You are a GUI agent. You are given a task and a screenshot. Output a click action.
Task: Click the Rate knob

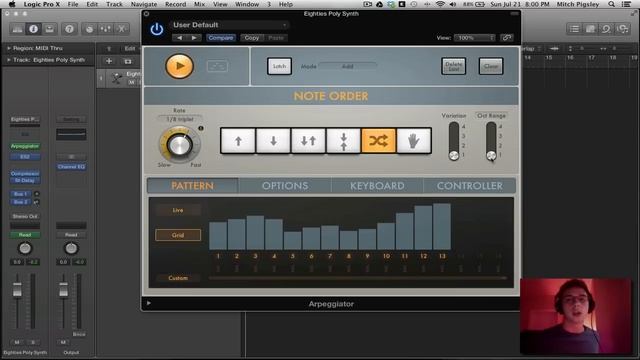tap(180, 145)
